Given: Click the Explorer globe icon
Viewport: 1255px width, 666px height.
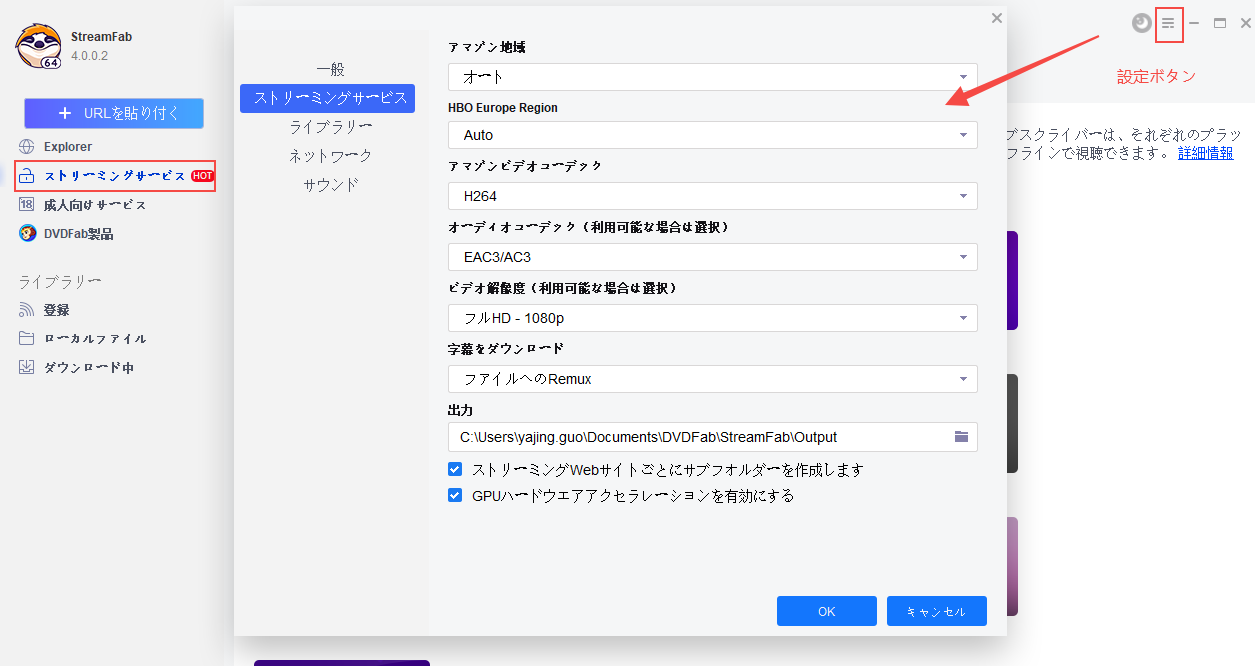Looking at the screenshot, I should pyautogui.click(x=26, y=147).
